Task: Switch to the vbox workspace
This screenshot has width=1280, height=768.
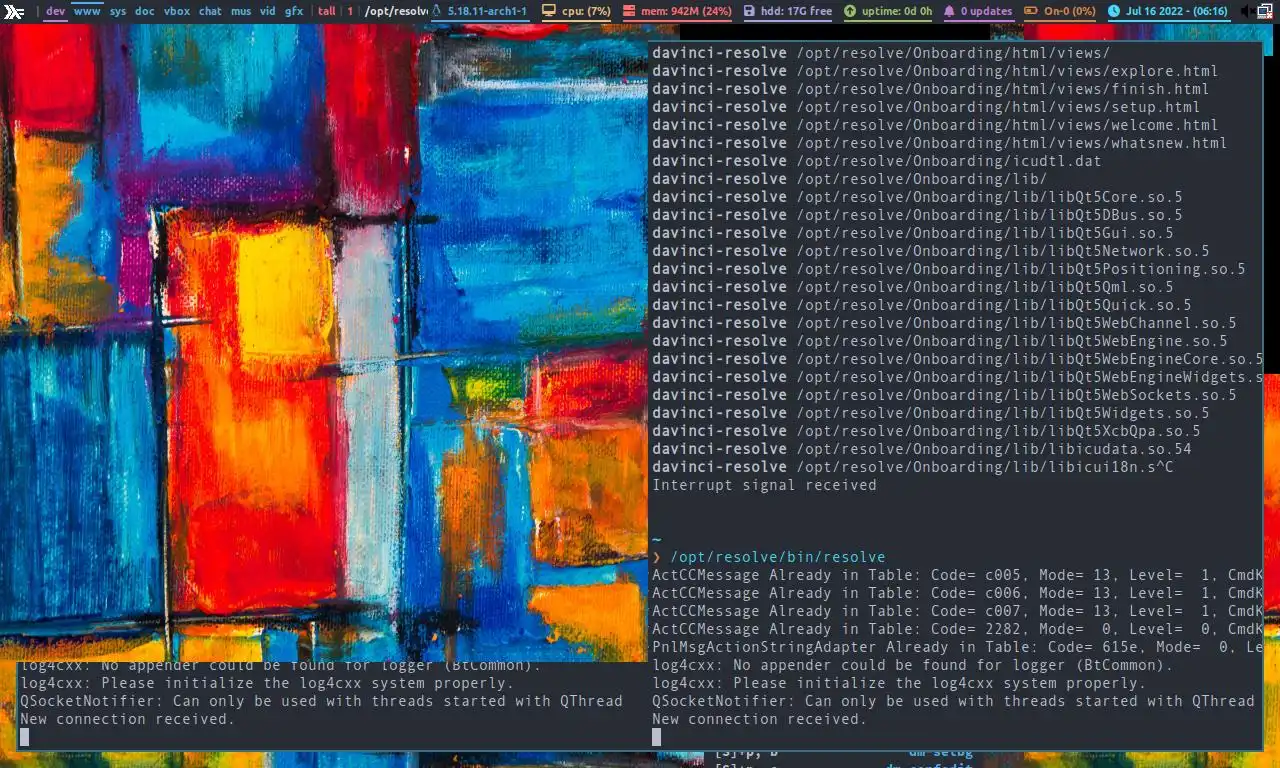Action: (177, 12)
